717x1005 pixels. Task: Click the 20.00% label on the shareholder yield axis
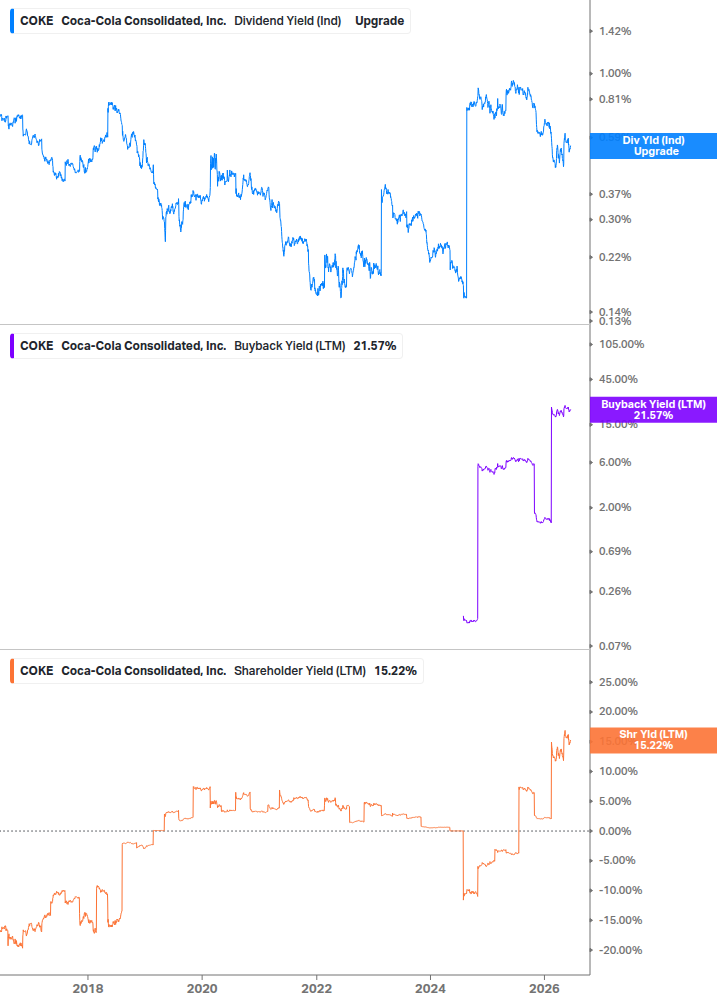pyautogui.click(x=618, y=711)
